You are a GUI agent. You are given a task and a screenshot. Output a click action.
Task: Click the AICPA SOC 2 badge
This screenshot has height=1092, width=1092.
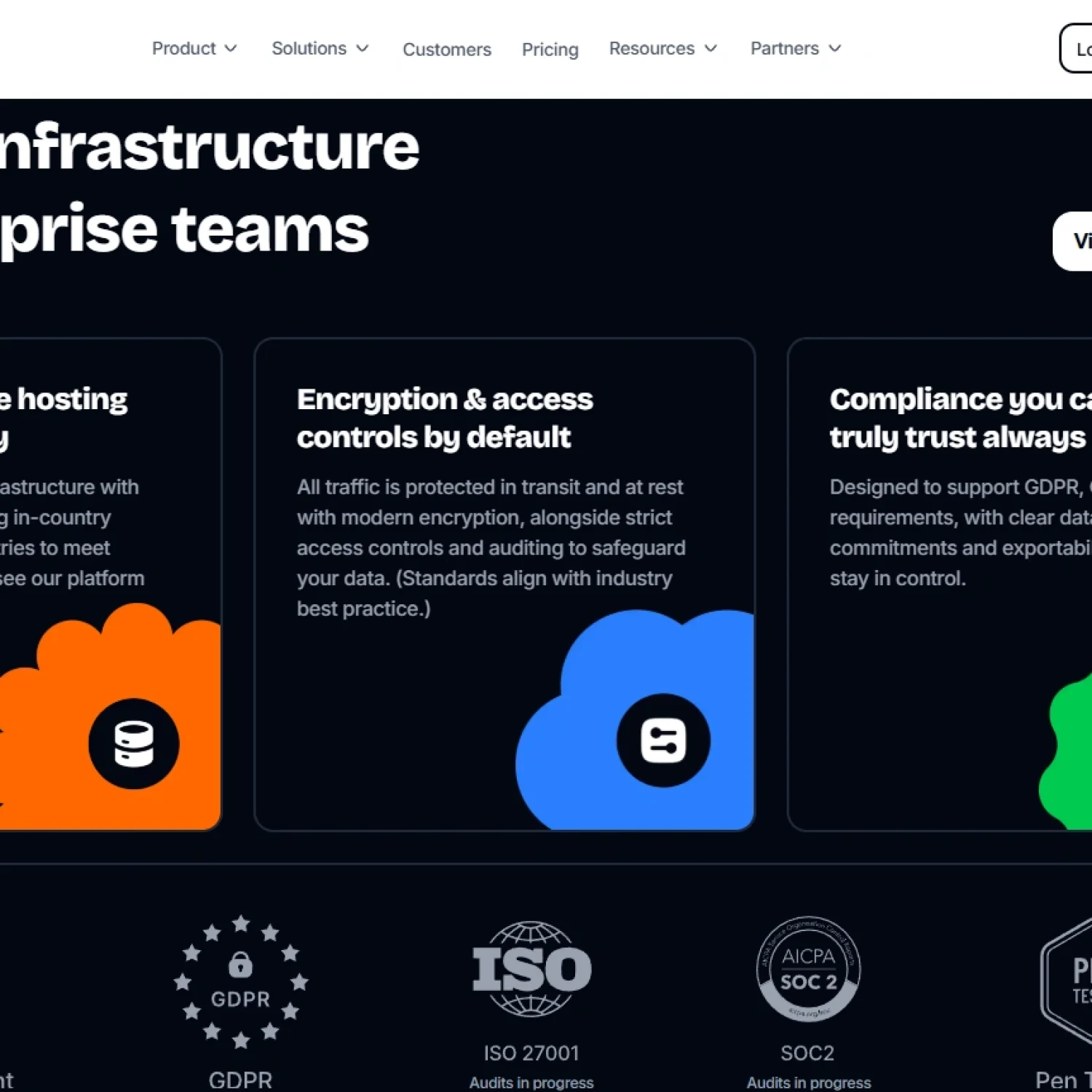808,969
